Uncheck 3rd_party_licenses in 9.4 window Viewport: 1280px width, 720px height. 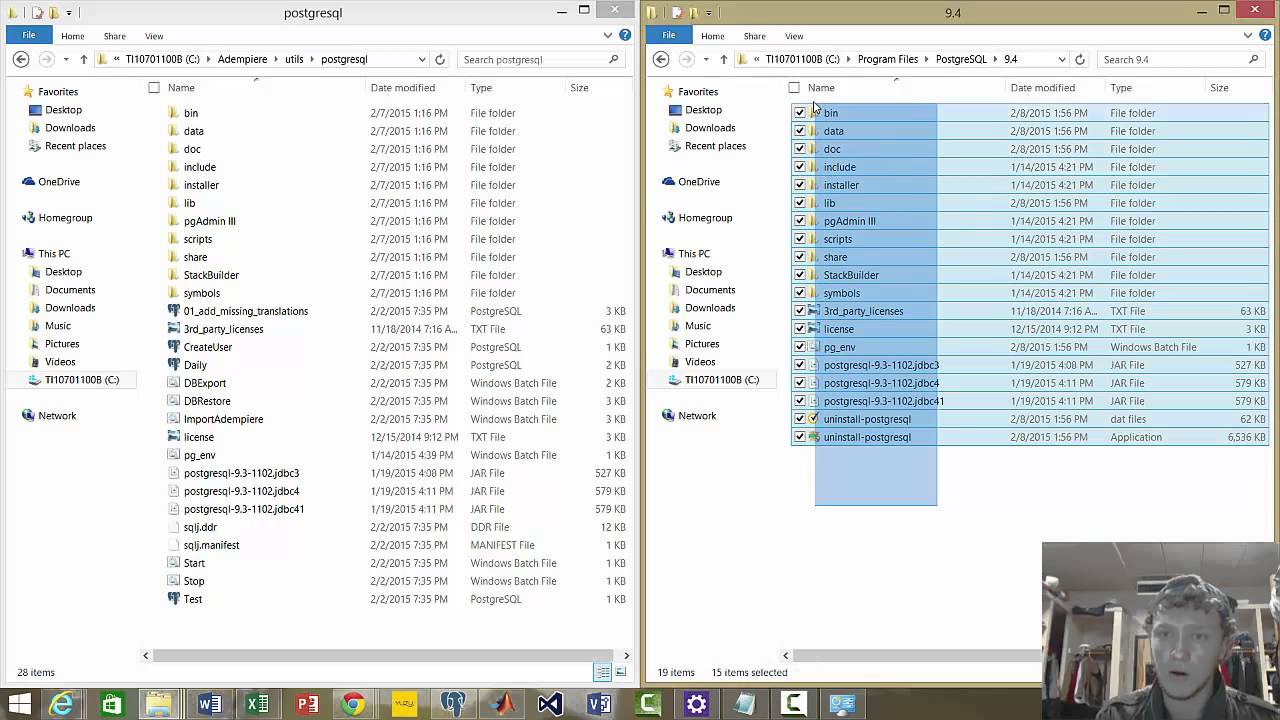(800, 311)
